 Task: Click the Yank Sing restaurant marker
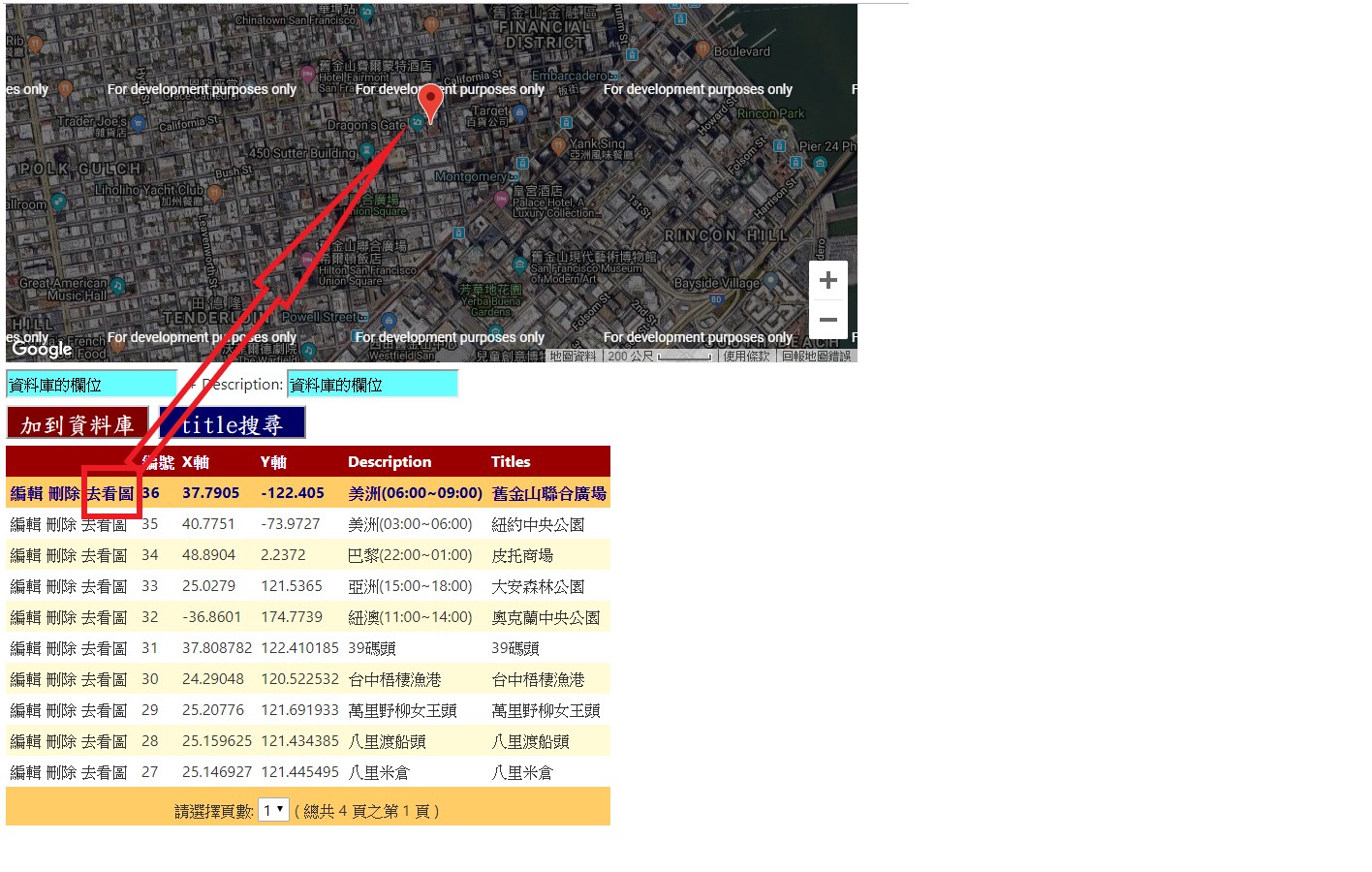[558, 145]
